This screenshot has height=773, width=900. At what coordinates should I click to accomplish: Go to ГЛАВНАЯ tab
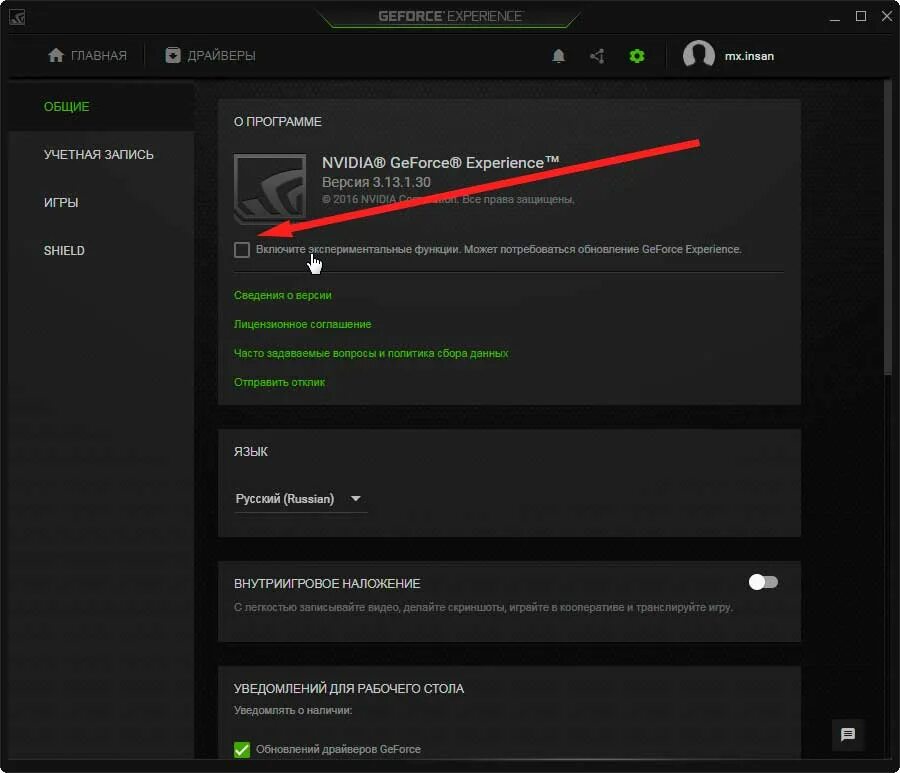coord(87,56)
